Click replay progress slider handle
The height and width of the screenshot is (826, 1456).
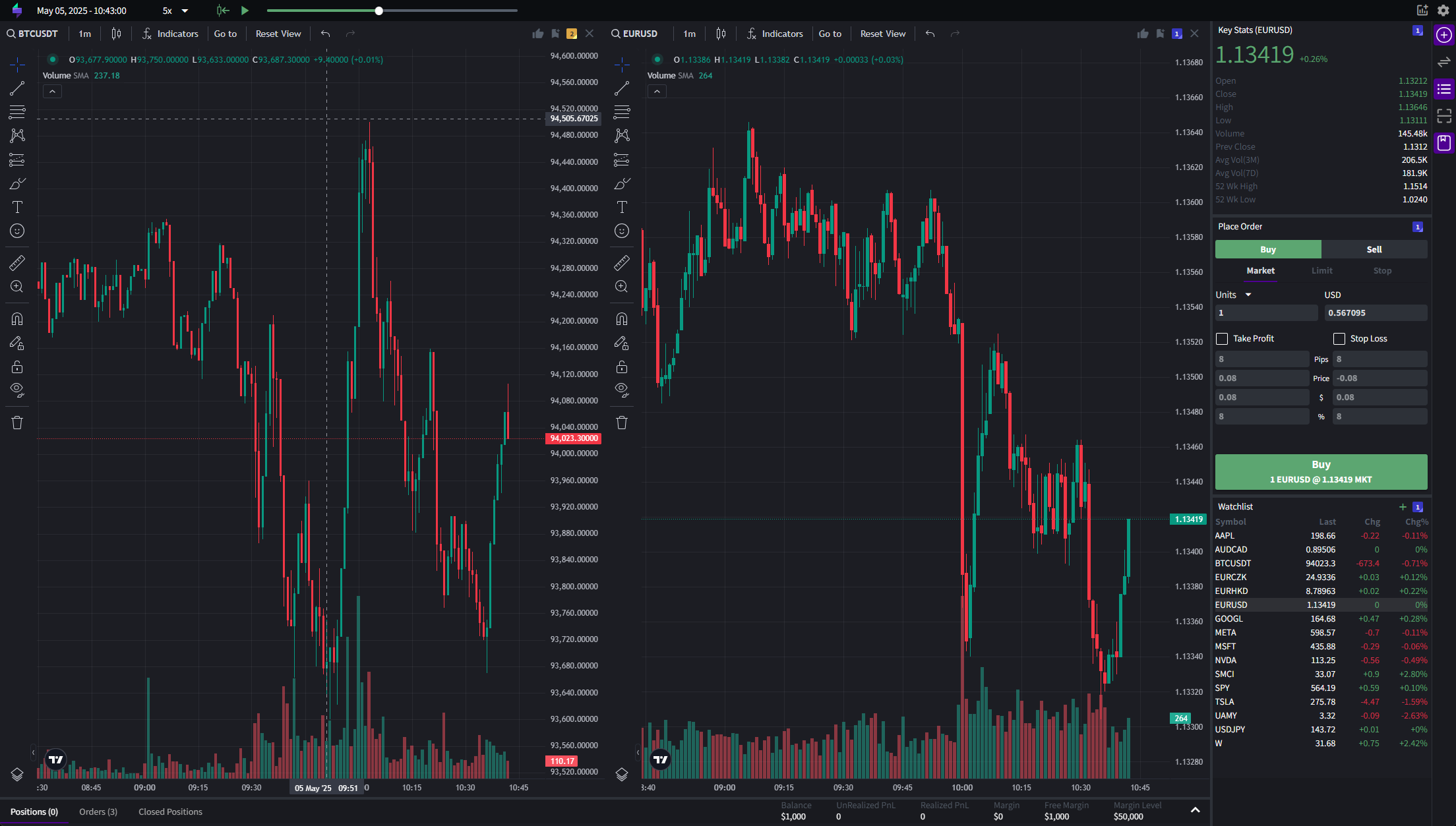pos(379,11)
